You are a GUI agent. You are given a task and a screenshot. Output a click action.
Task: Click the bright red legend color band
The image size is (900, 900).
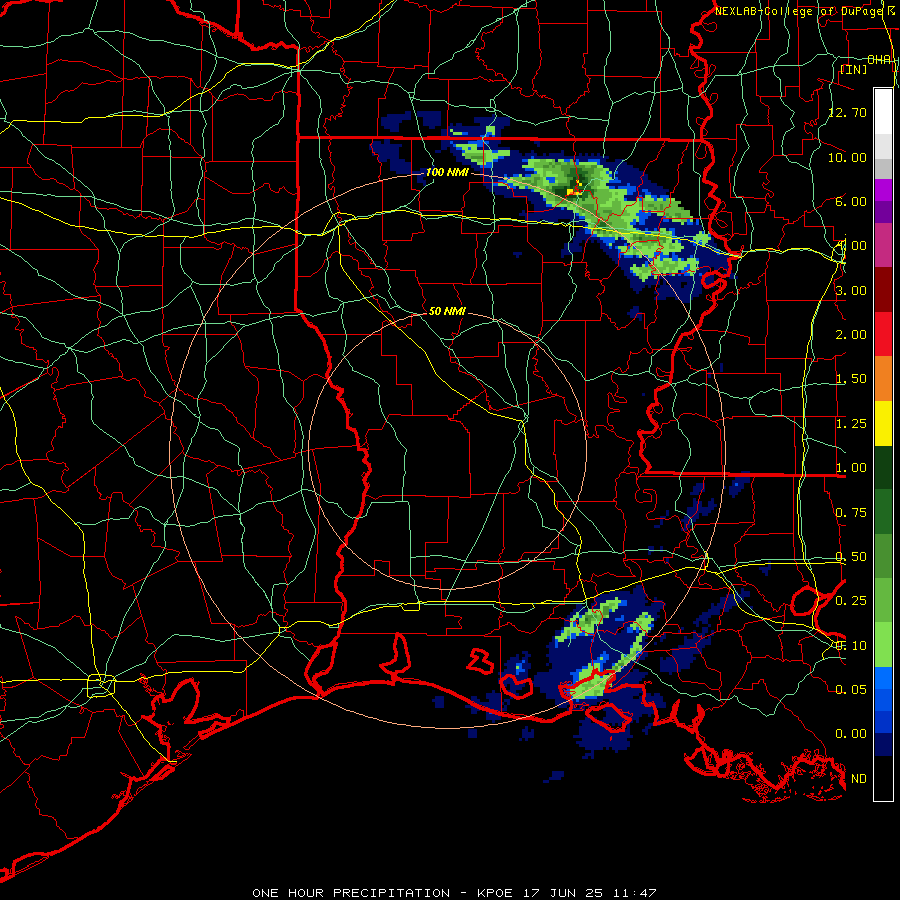883,335
